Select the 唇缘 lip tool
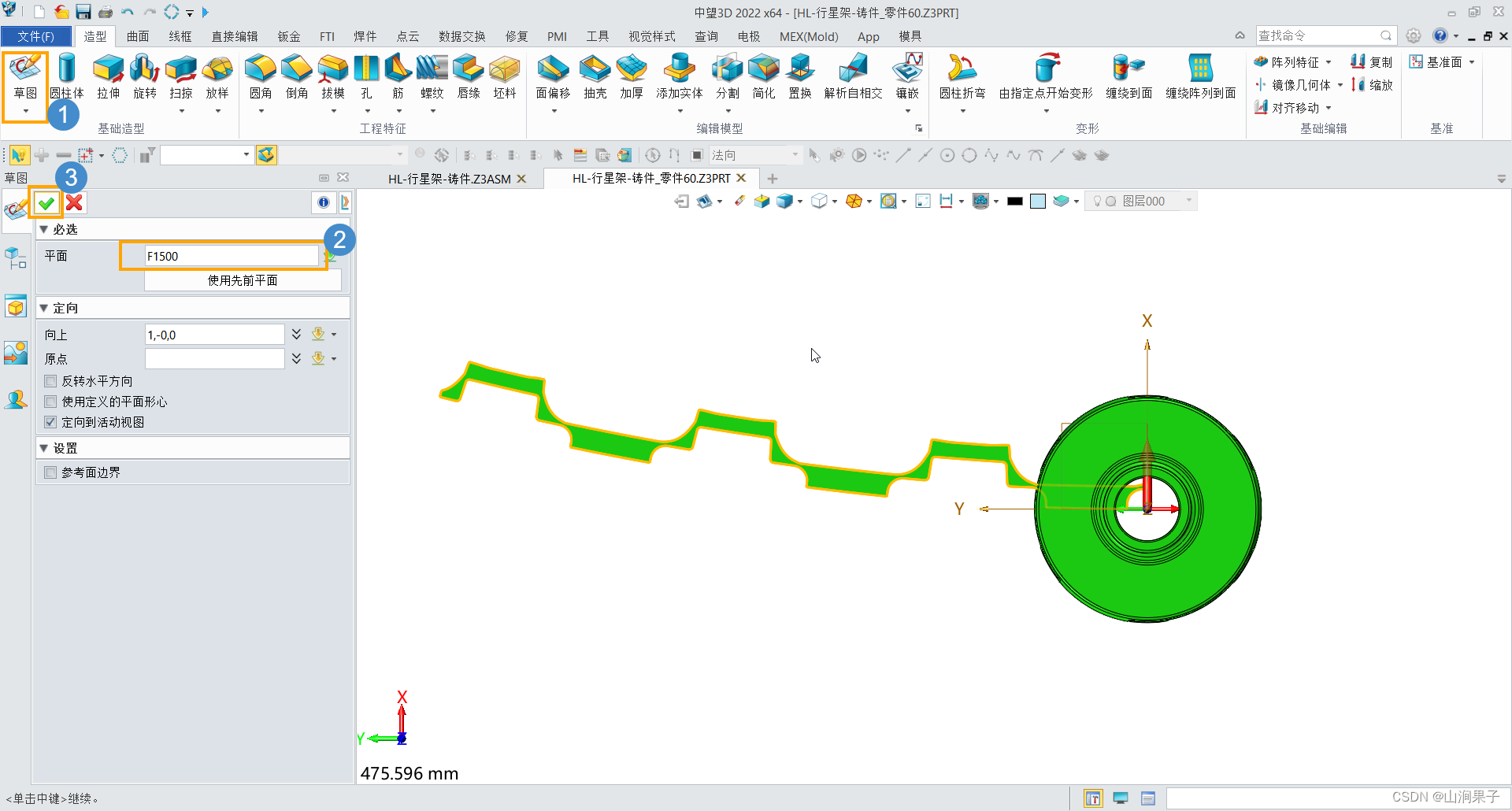This screenshot has height=811, width=1512. (469, 77)
